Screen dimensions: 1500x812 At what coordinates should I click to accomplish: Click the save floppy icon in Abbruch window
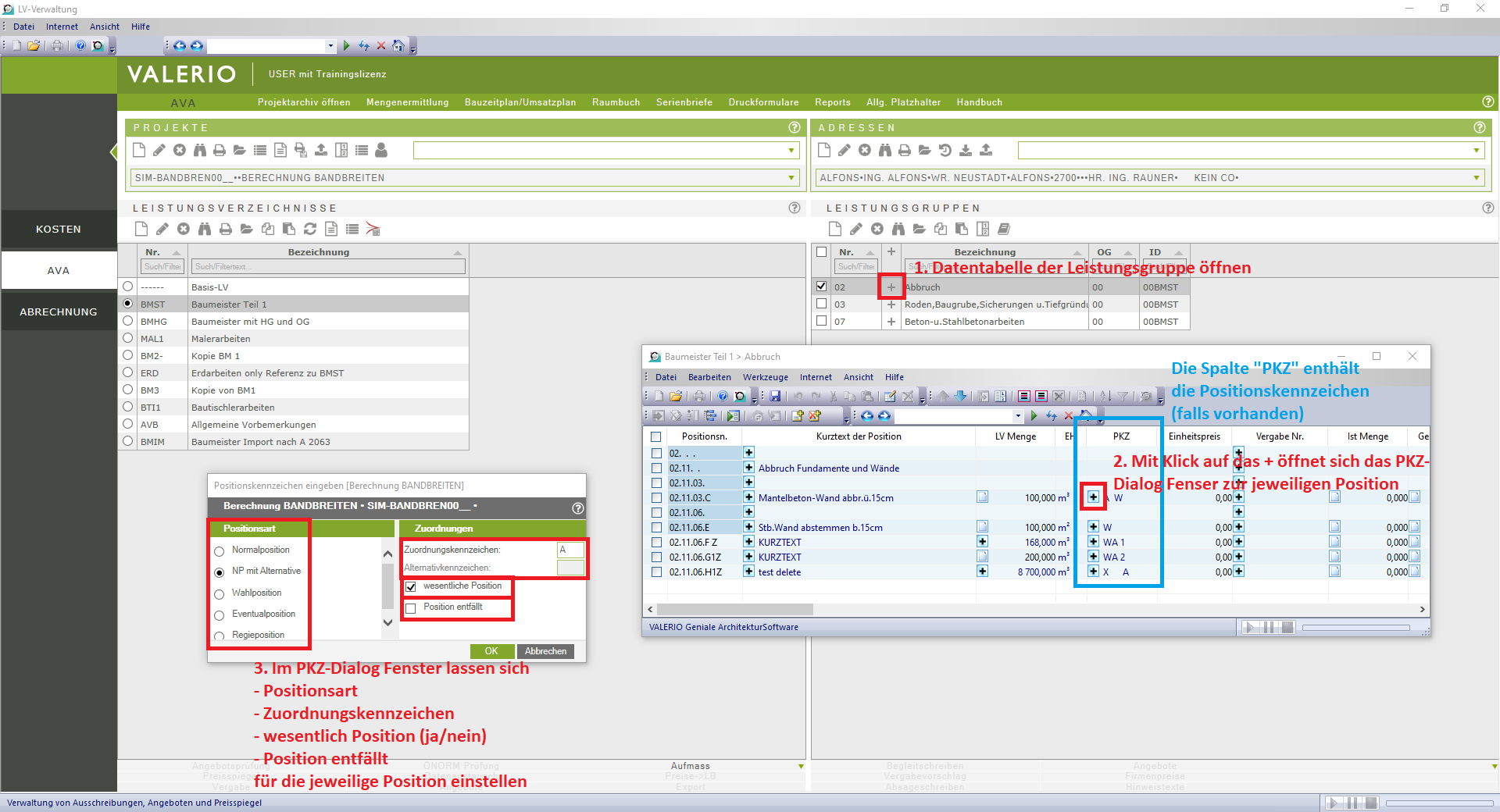pyautogui.click(x=775, y=396)
